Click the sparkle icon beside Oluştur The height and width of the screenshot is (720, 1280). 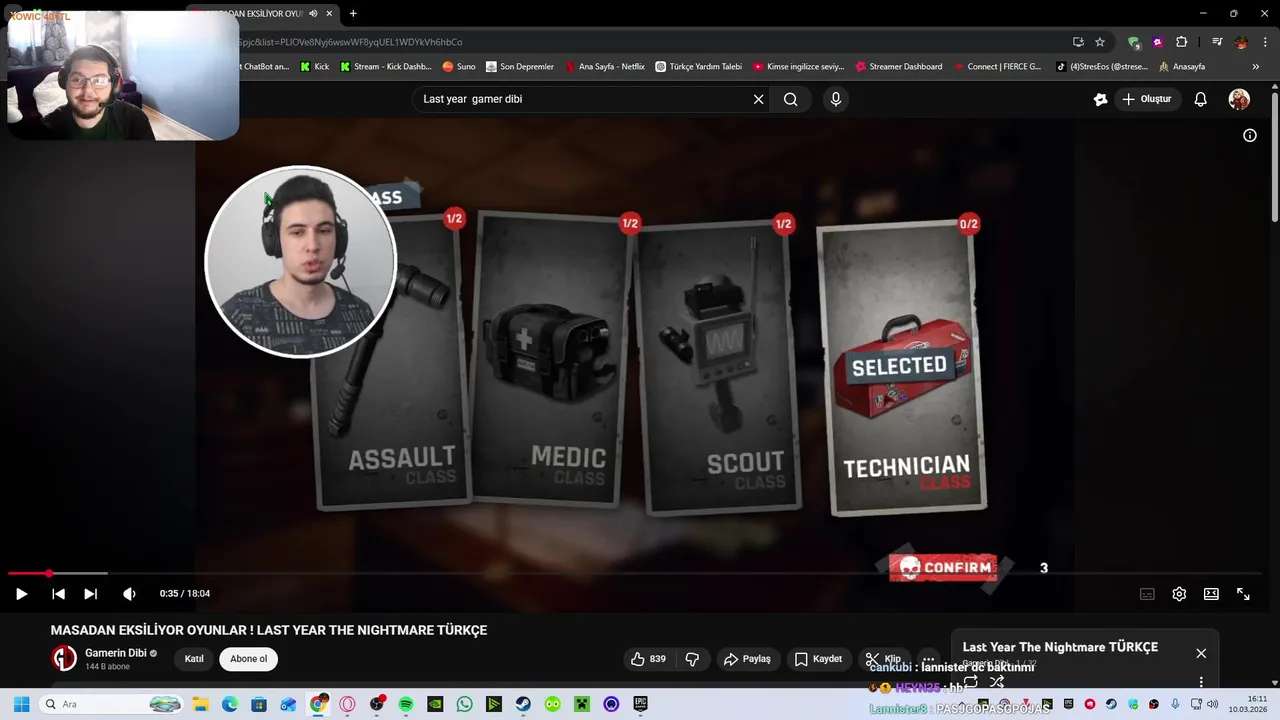(x=1100, y=99)
